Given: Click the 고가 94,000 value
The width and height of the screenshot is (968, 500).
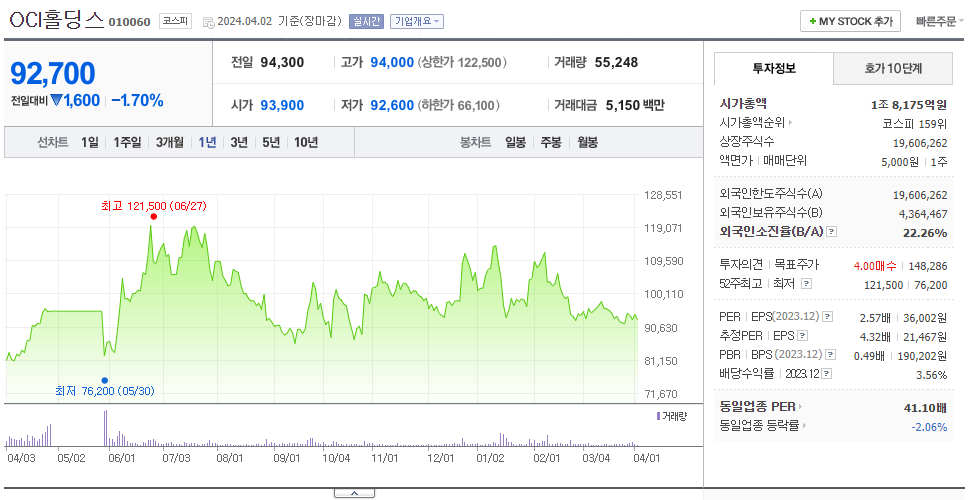Looking at the screenshot, I should click(x=392, y=62).
